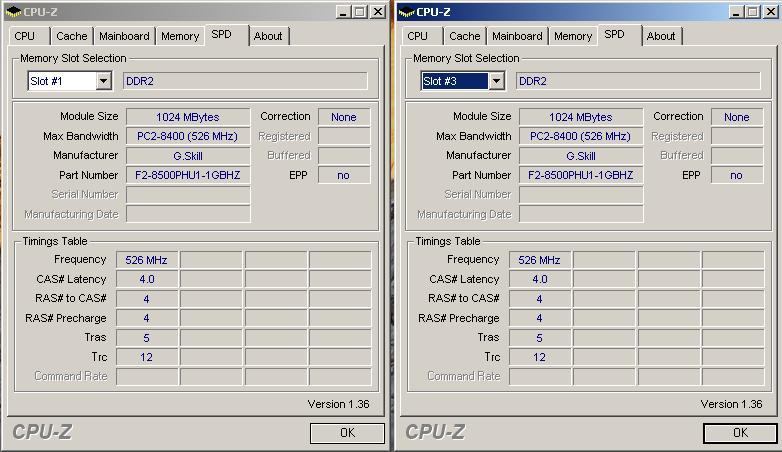Select the SPD tab in right window
782x452 pixels.
pos(619,34)
